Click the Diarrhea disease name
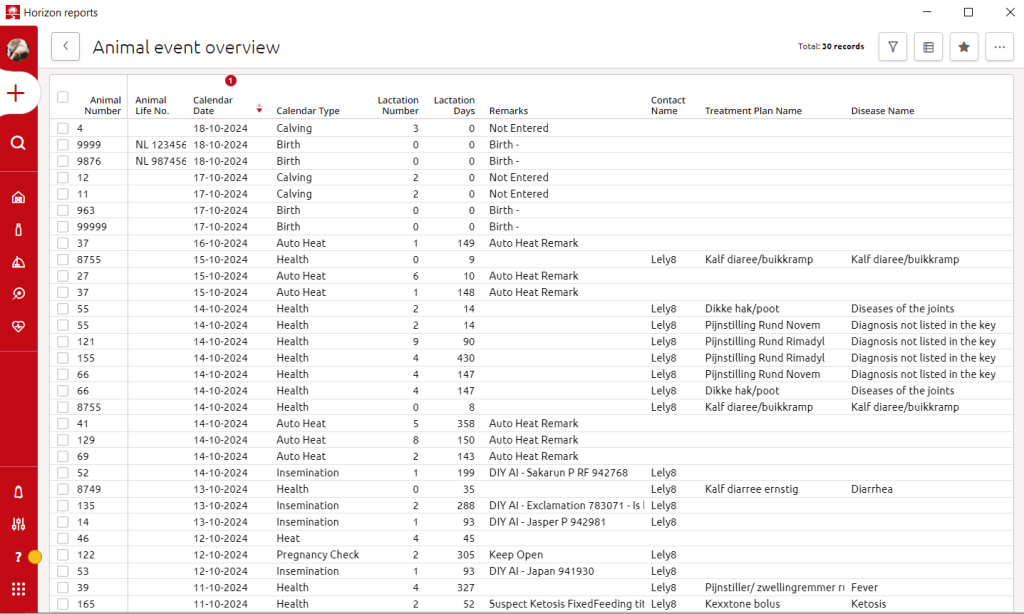This screenshot has height=614, width=1024. pos(871,489)
